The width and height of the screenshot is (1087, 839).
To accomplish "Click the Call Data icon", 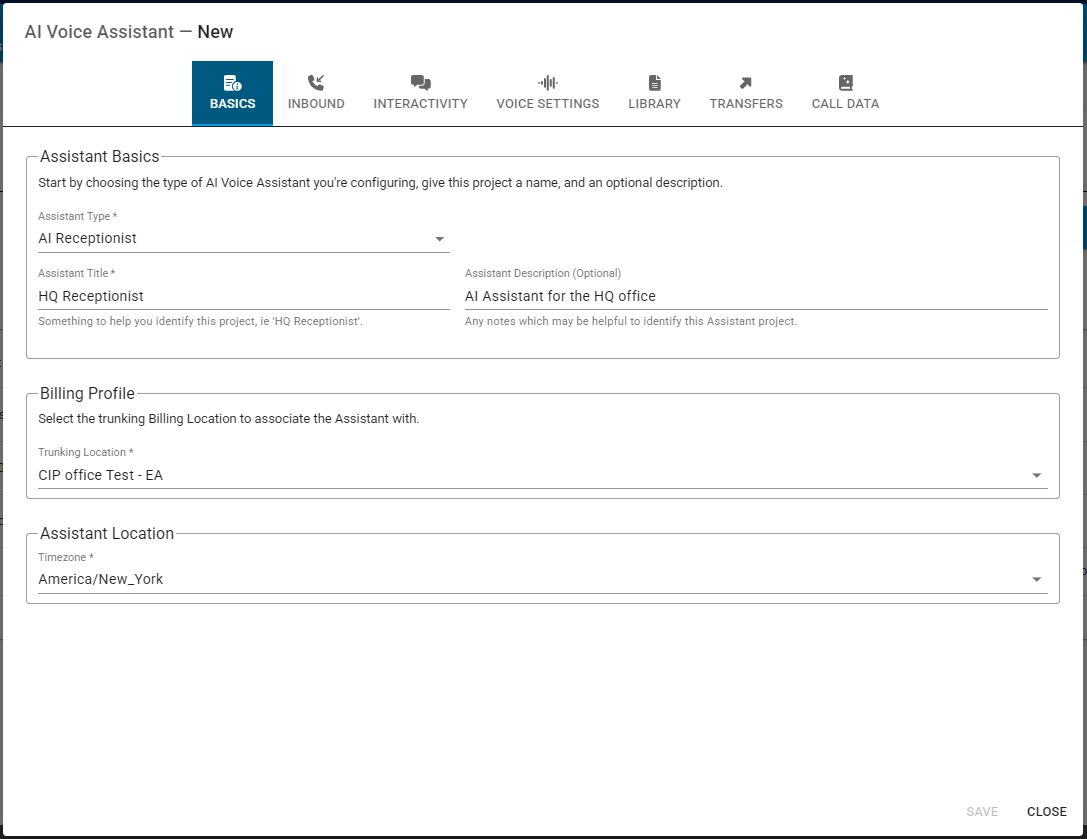I will (x=845, y=83).
